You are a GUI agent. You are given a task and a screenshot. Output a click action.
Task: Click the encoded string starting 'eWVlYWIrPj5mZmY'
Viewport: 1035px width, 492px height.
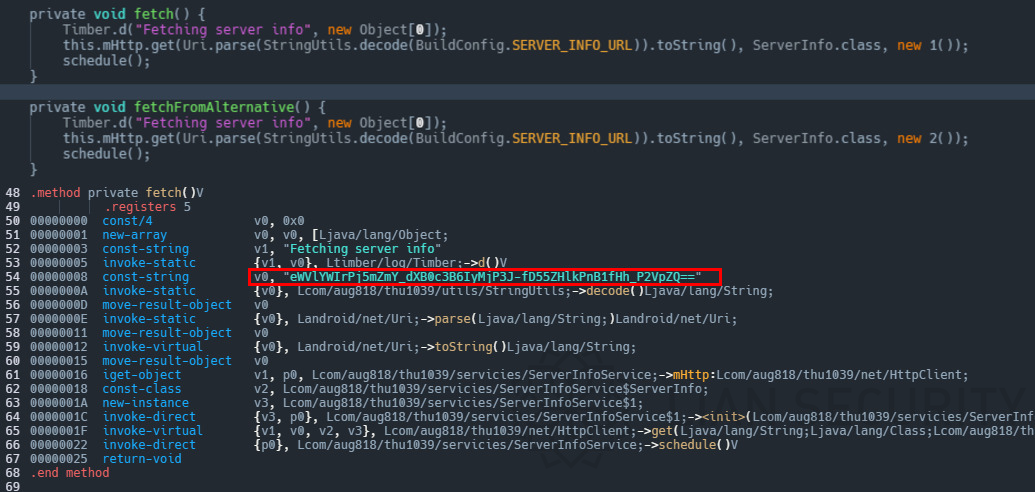492,277
